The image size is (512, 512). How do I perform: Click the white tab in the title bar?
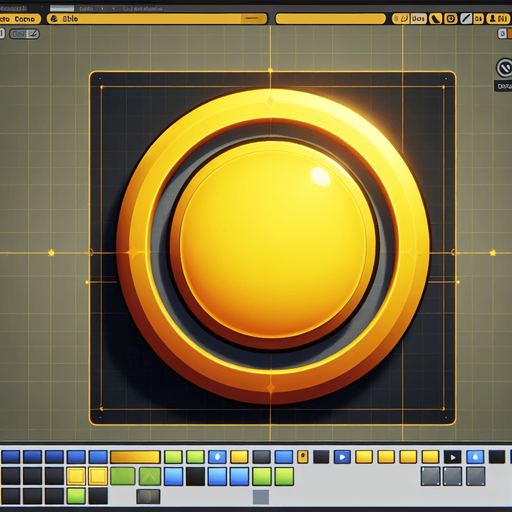coord(62,8)
